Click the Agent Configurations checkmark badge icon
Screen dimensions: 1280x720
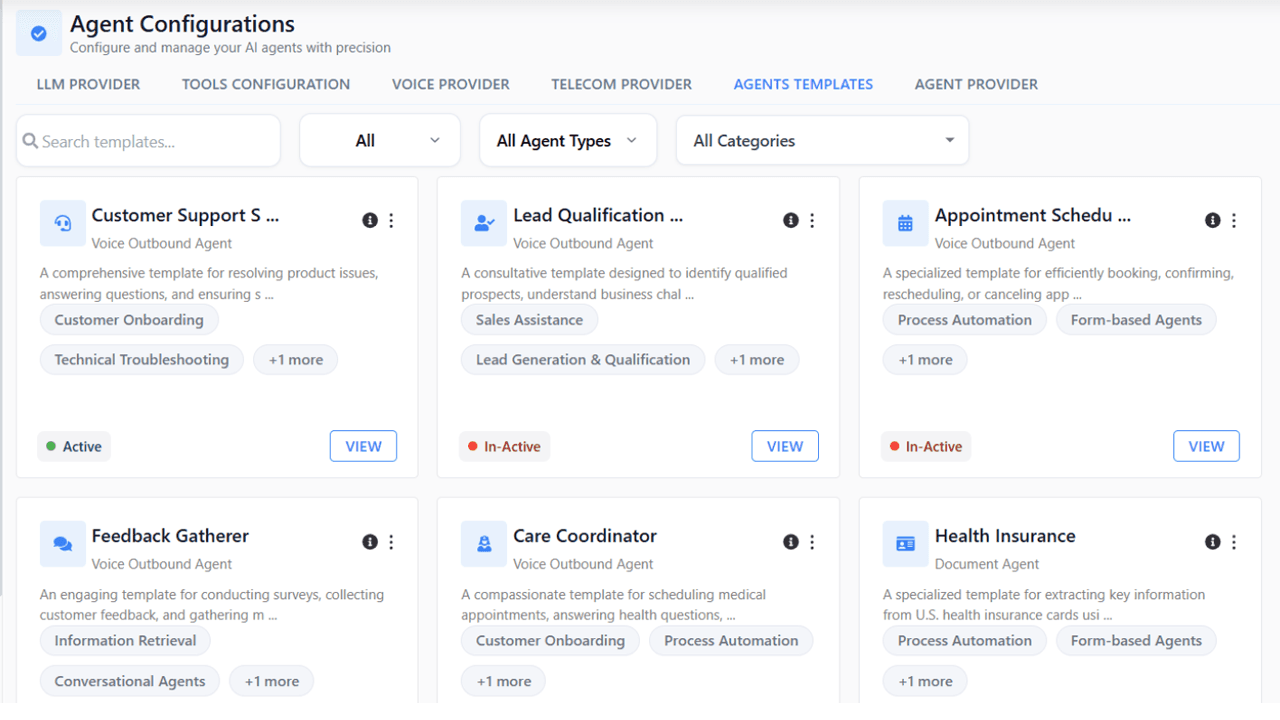38,32
